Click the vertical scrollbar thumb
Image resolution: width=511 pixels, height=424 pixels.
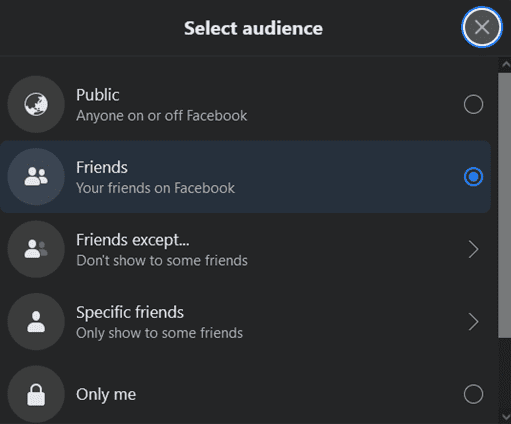tap(505, 205)
